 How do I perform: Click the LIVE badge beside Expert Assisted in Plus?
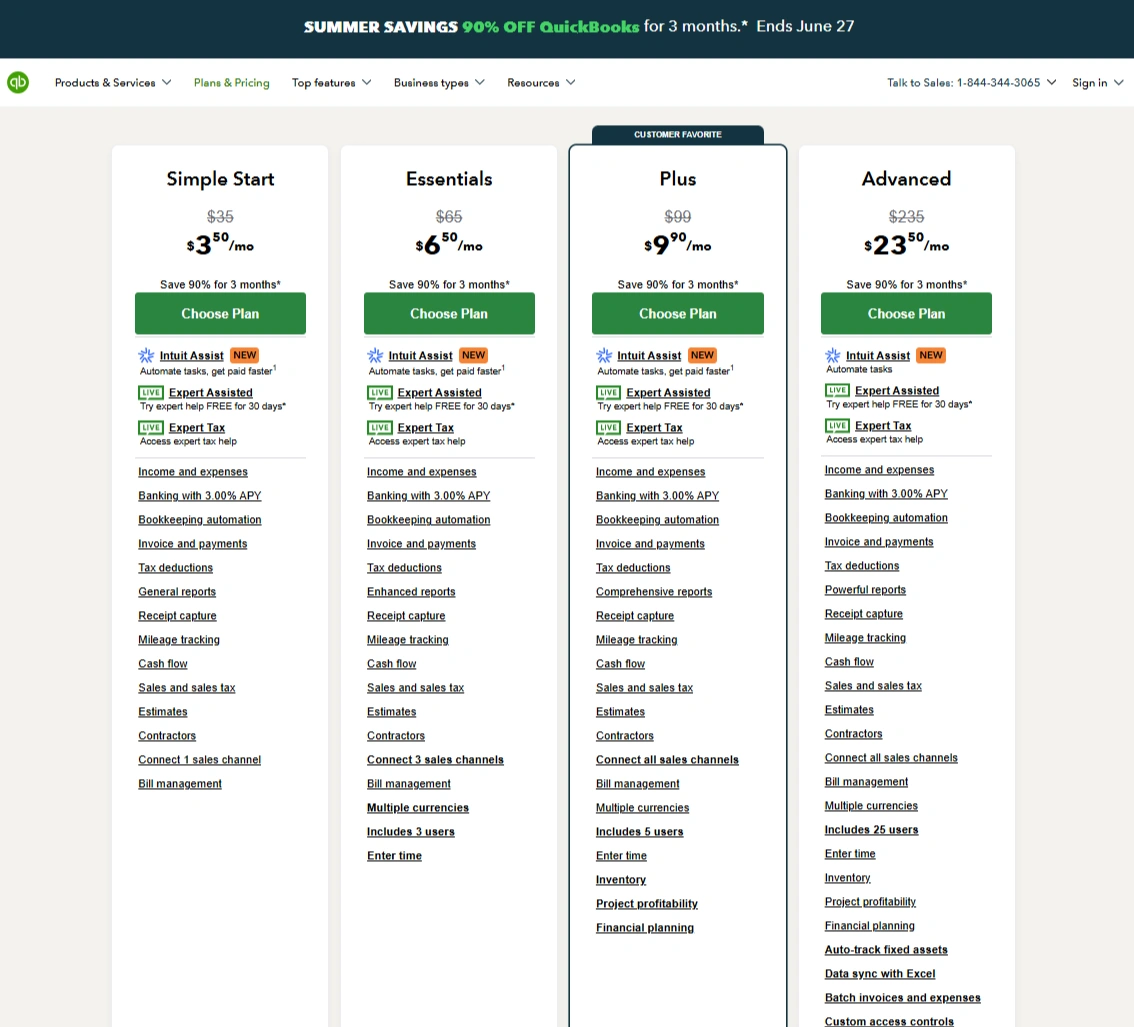[608, 393]
